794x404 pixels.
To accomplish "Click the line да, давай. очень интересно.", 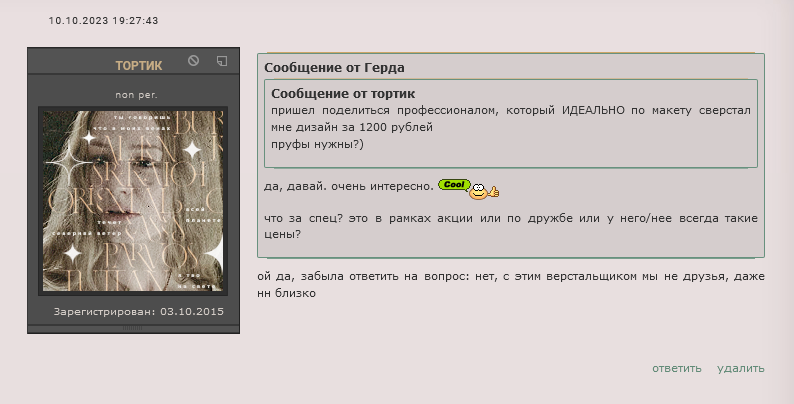I will 349,186.
